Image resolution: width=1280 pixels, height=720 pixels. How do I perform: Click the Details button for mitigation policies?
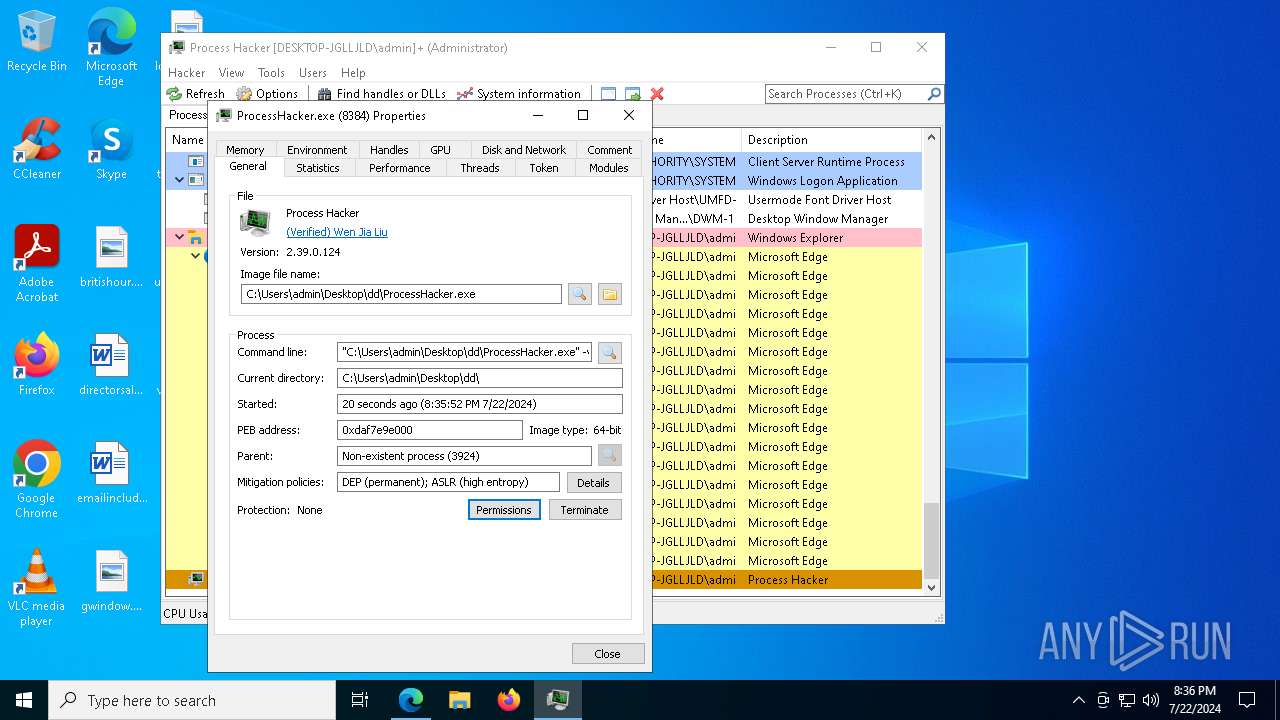pos(594,482)
